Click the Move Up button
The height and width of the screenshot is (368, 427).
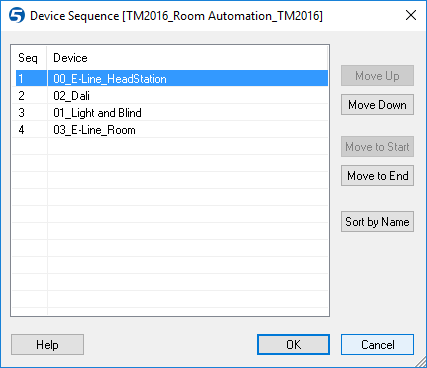click(x=377, y=76)
